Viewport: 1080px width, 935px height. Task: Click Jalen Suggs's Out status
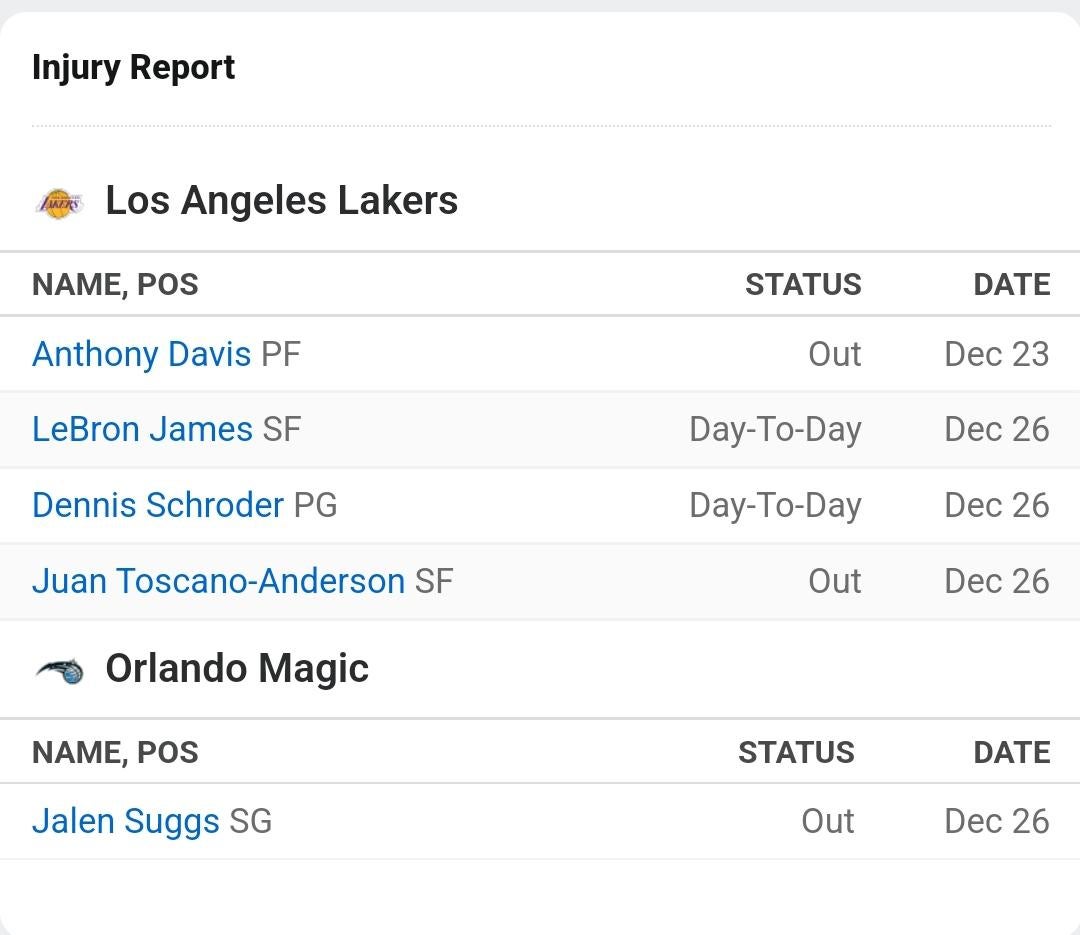(827, 821)
